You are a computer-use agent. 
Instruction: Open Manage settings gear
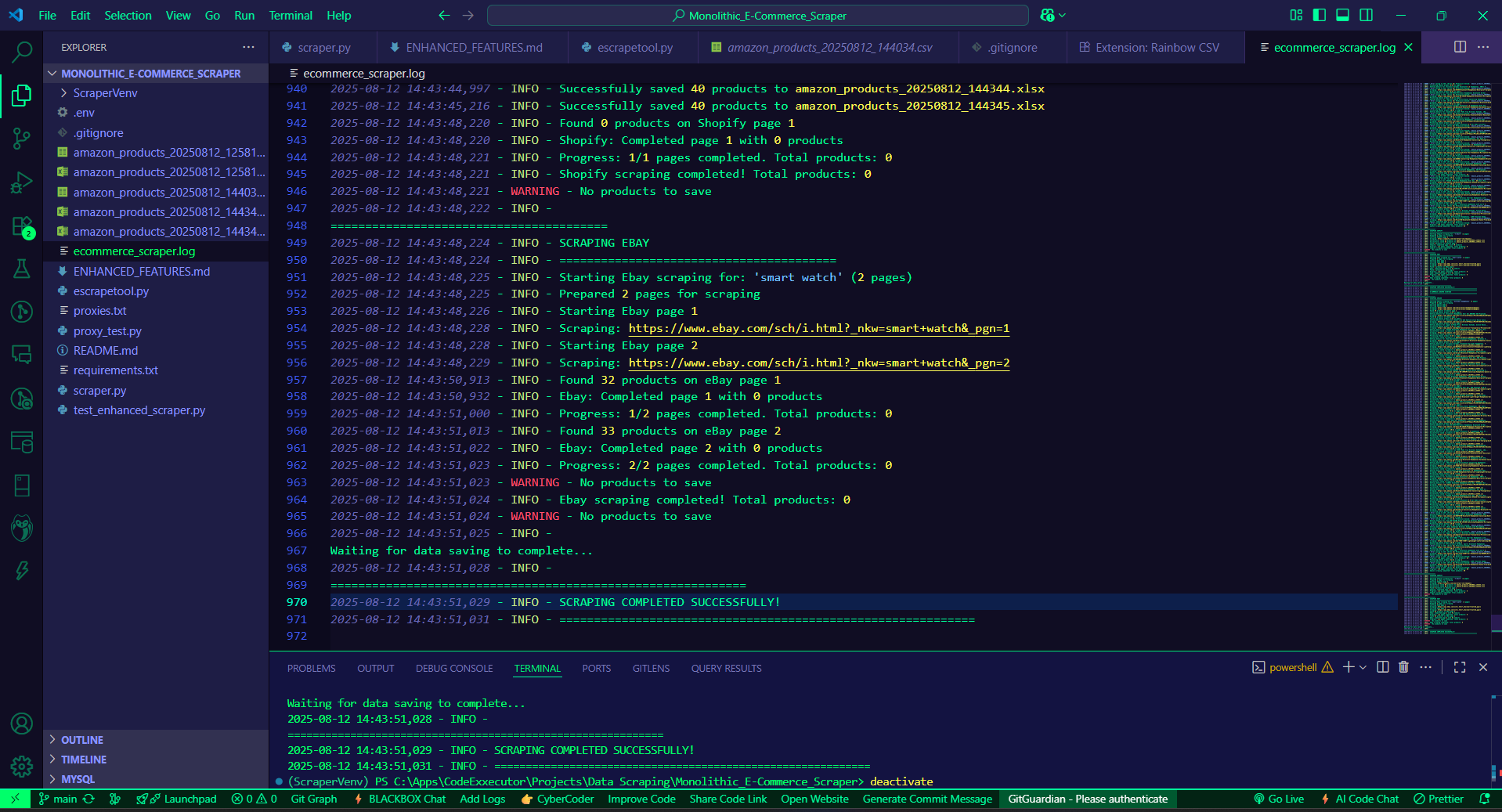[22, 766]
